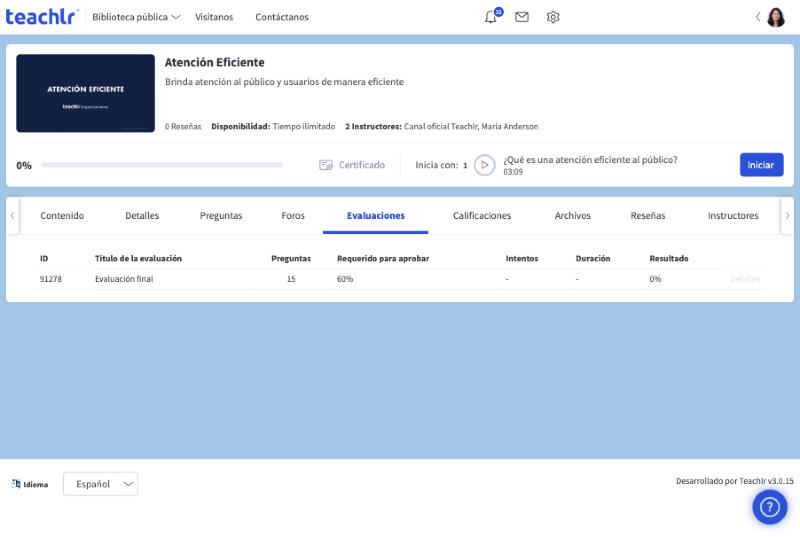The image size is (800, 537).
Task: Open the Contáctanos menu item
Action: tap(282, 17)
